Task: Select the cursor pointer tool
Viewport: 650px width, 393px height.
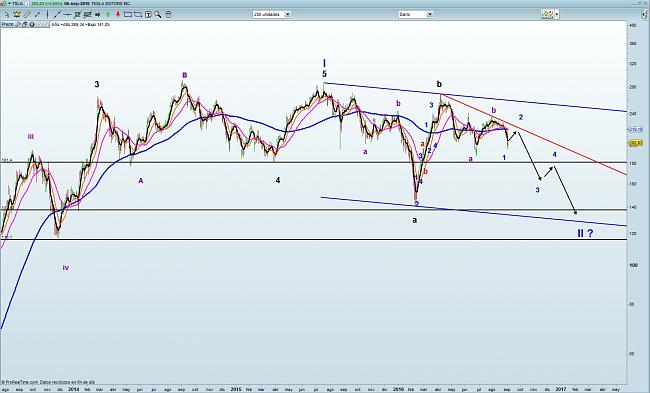Action: point(7,15)
